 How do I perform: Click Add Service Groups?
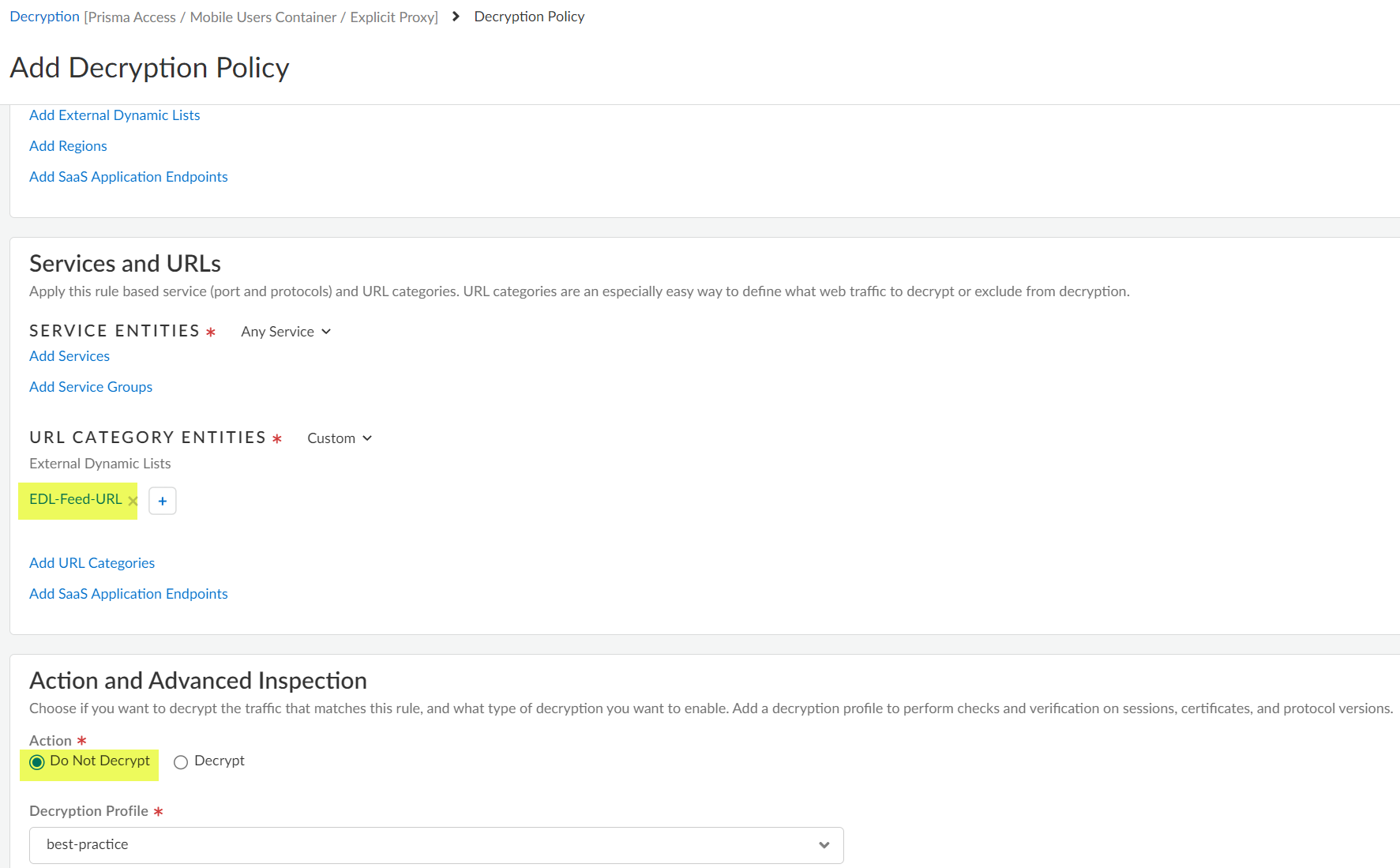[90, 386]
